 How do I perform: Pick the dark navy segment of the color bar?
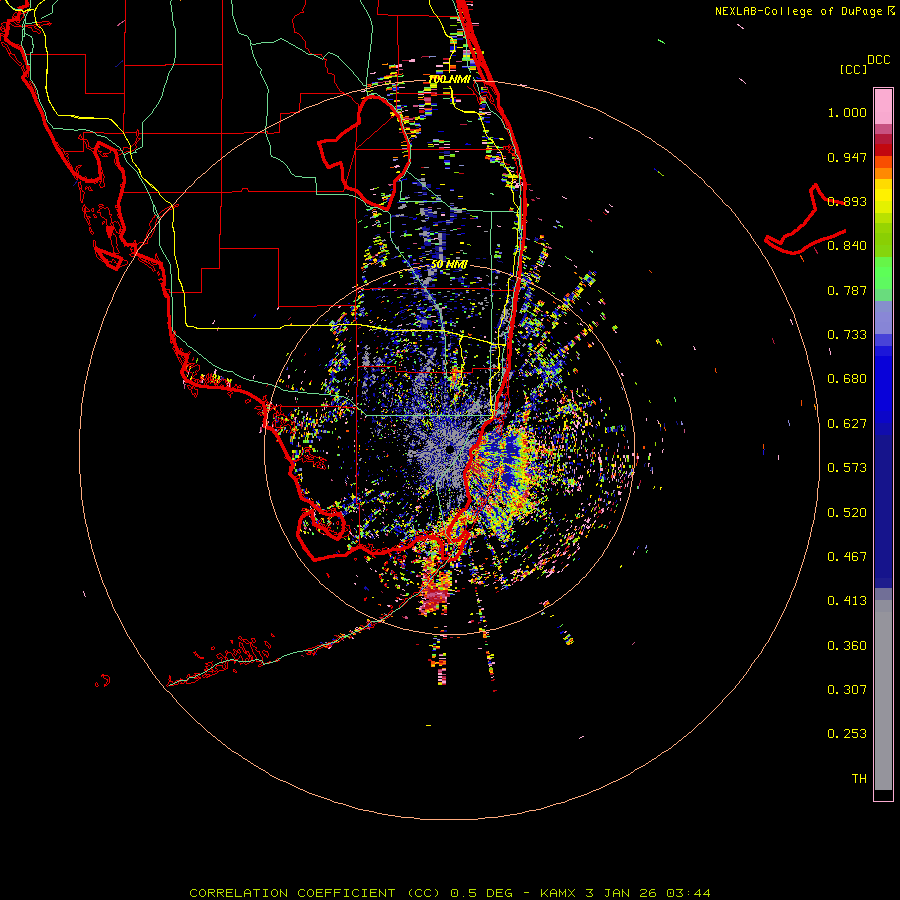tap(883, 506)
